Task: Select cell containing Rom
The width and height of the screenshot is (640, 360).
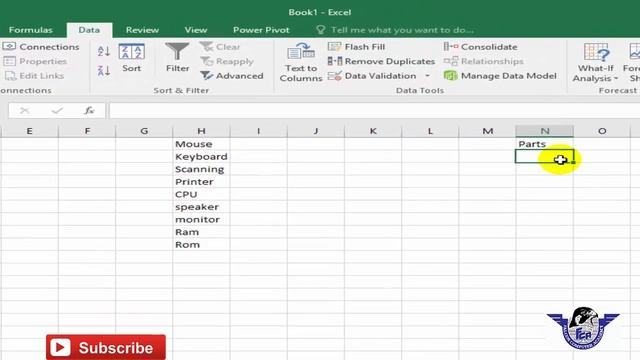Action: [201, 245]
